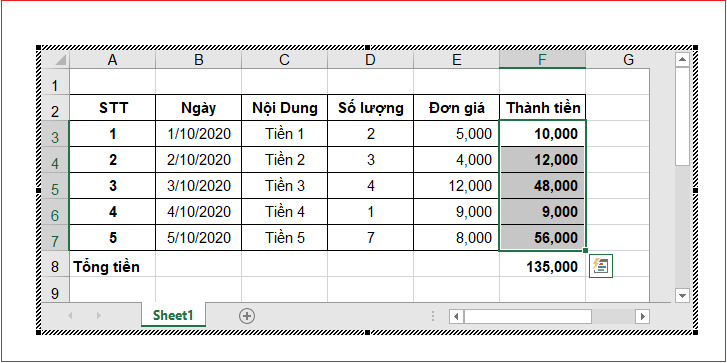Viewport: 727px width, 363px height.
Task: Select the Đơn giá header cell
Action: 456,108
